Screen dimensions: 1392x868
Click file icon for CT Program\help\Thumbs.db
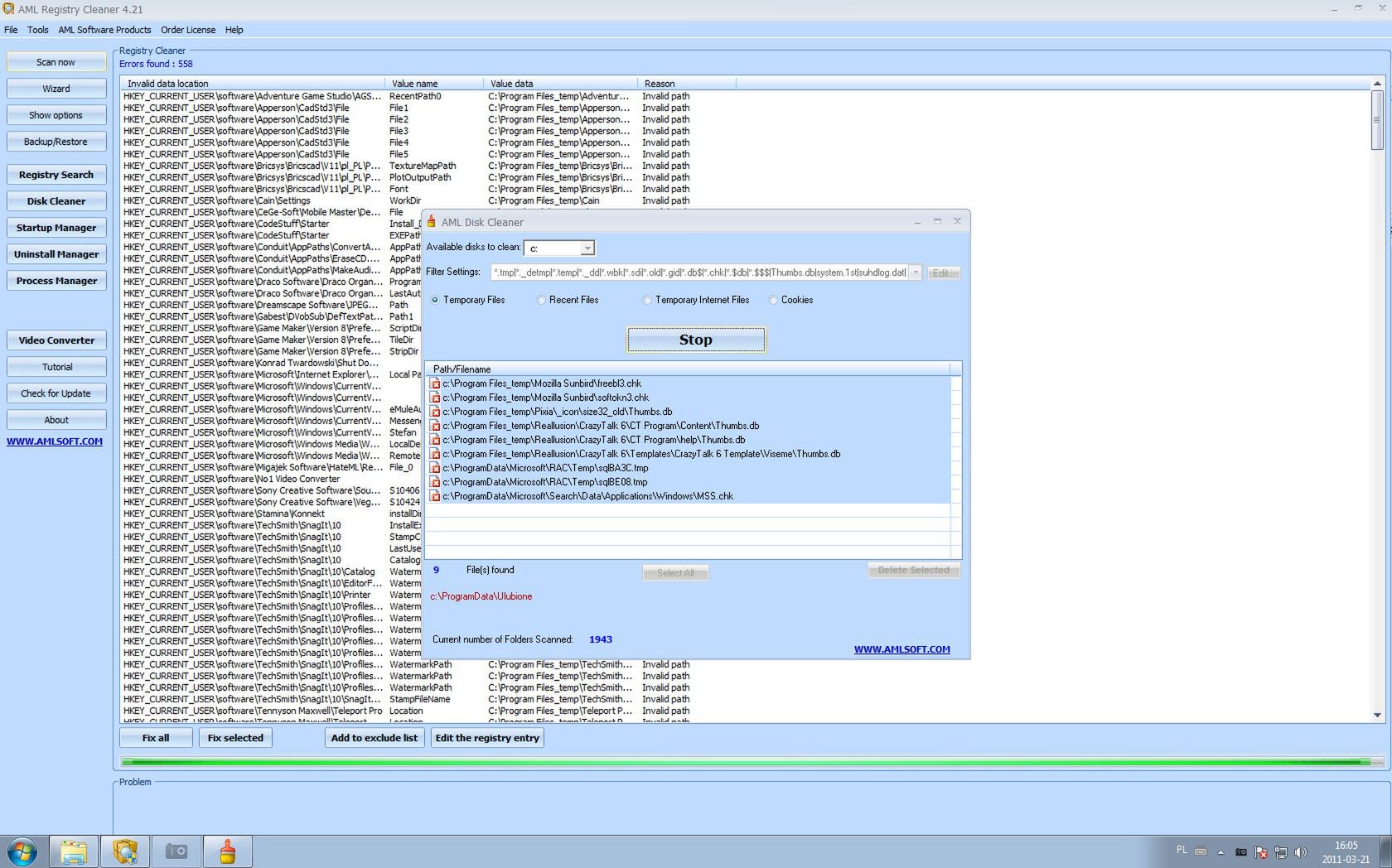(435, 440)
